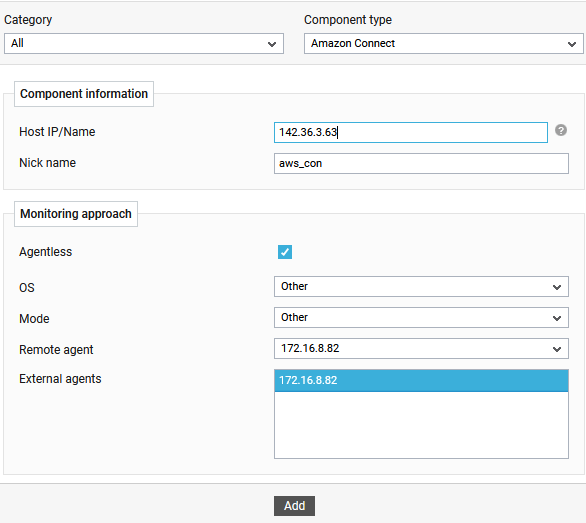Click empty area in External agents listbox
This screenshot has height=523, width=586.
421,425
